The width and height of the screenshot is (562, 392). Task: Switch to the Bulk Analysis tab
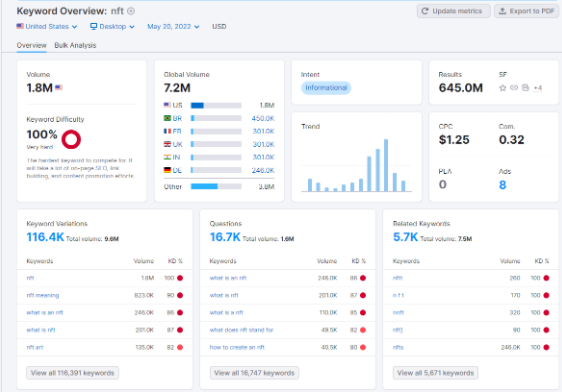(75, 45)
